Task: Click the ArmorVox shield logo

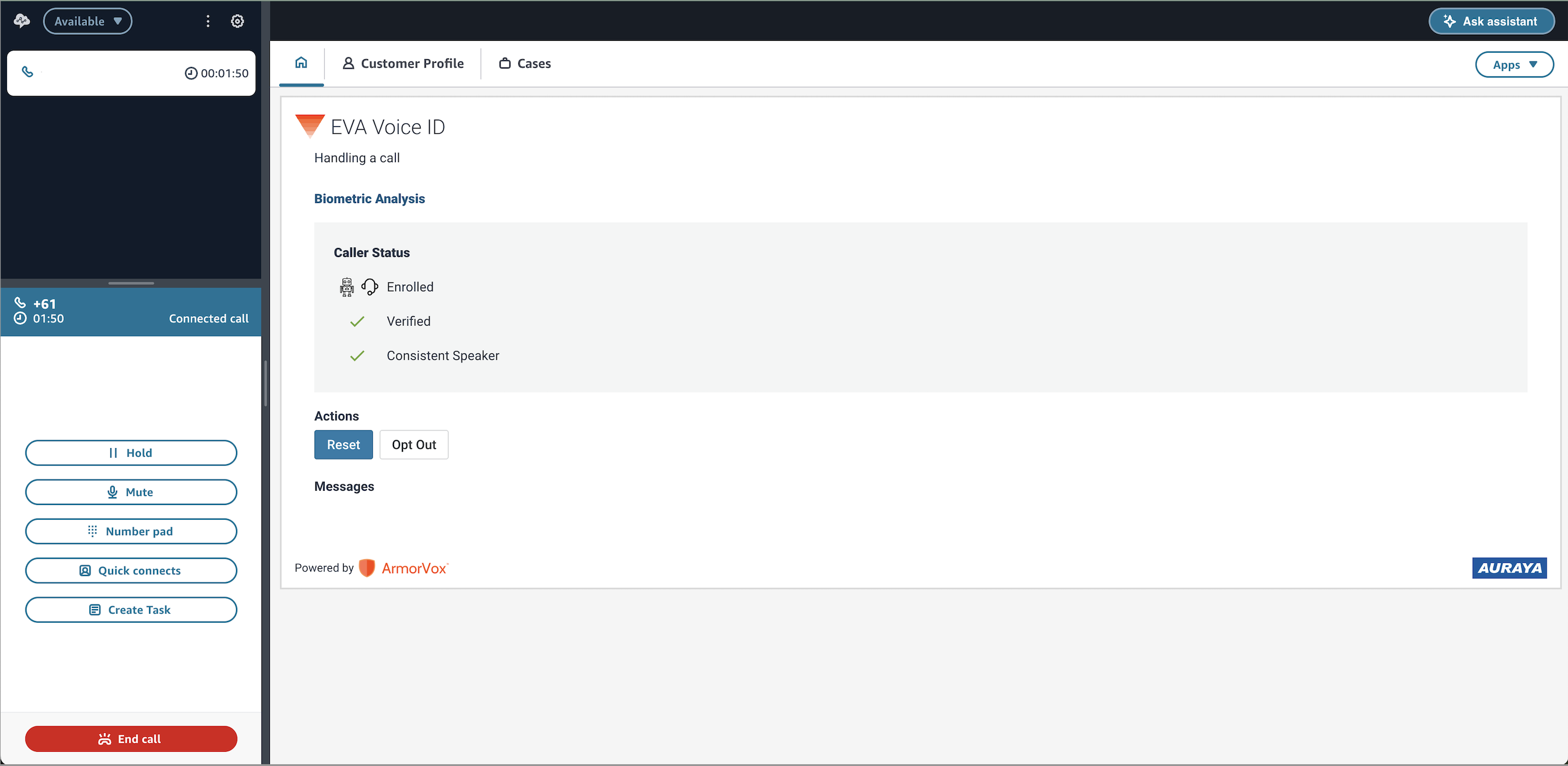Action: coord(367,568)
